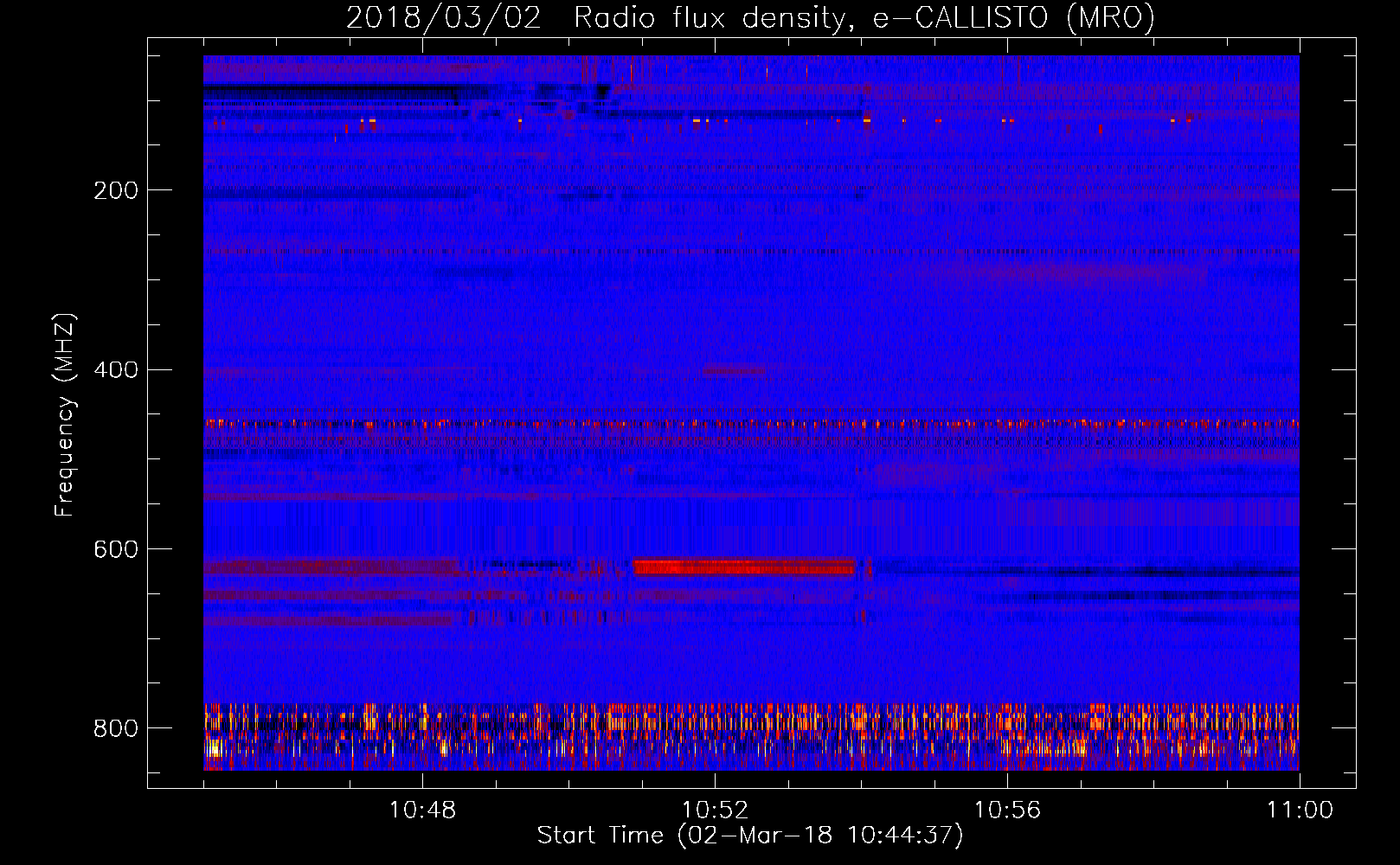Click the "400" frequency tick label
Image resolution: width=1400 pixels, height=865 pixels.
pos(116,370)
